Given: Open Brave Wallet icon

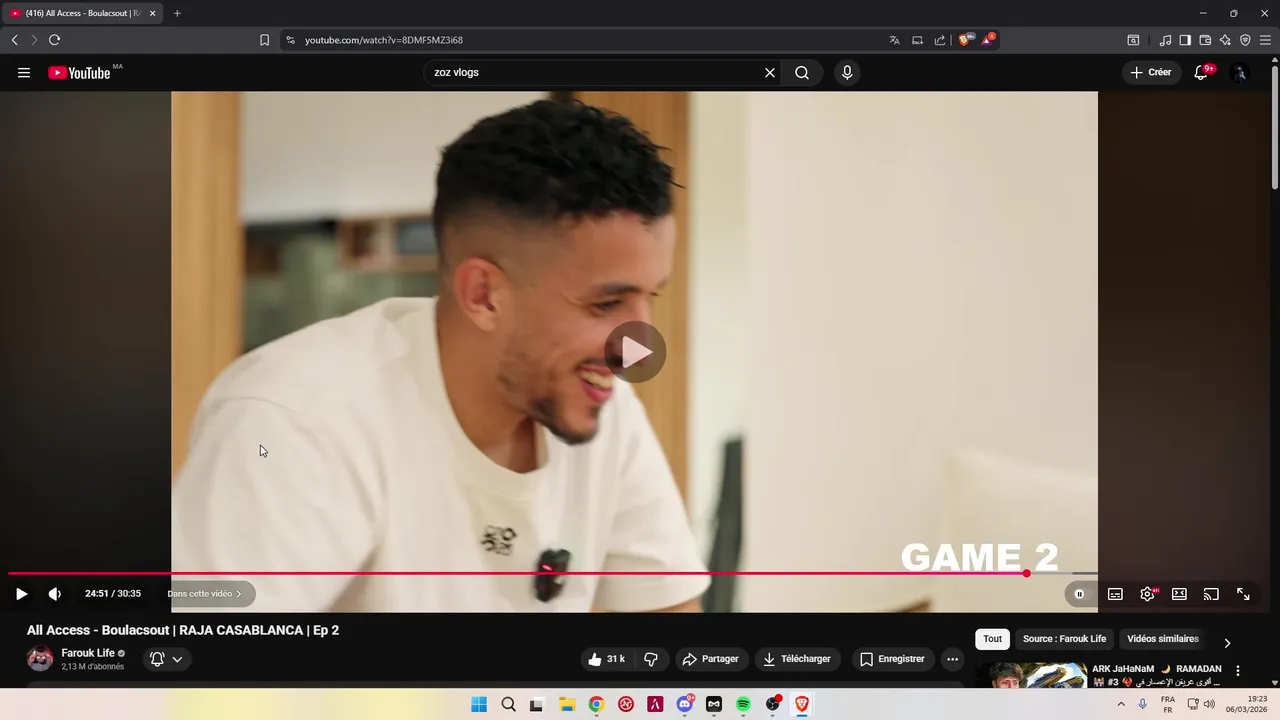Looking at the screenshot, I should tap(1205, 40).
